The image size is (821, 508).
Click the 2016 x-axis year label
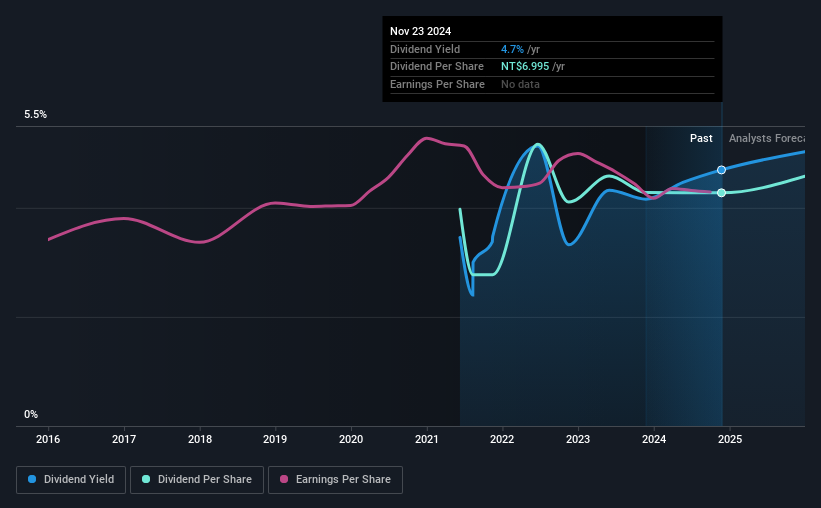(48, 439)
